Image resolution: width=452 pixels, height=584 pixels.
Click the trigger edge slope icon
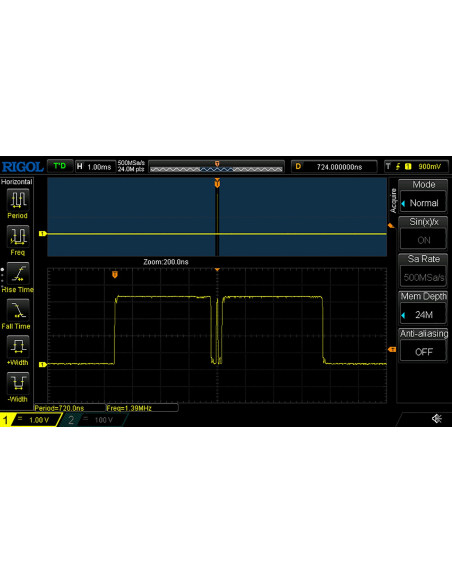pos(398,166)
